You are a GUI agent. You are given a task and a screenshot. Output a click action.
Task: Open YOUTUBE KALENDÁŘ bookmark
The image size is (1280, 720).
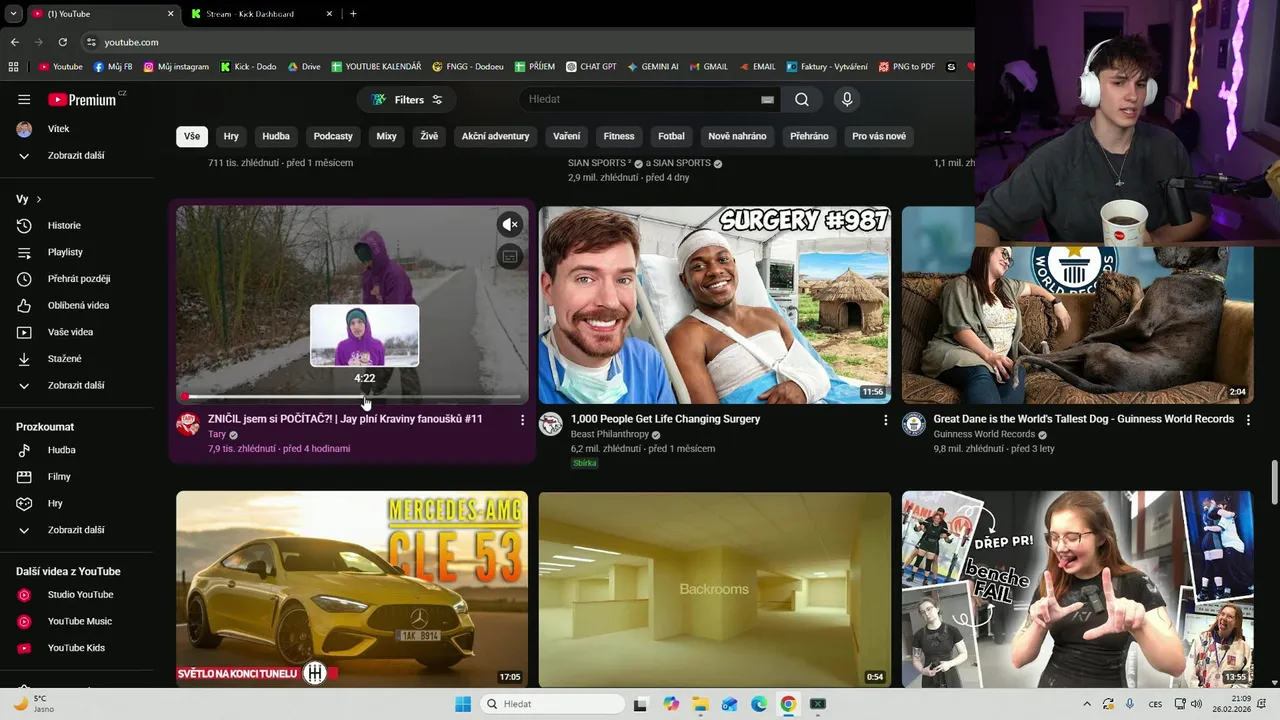376,67
